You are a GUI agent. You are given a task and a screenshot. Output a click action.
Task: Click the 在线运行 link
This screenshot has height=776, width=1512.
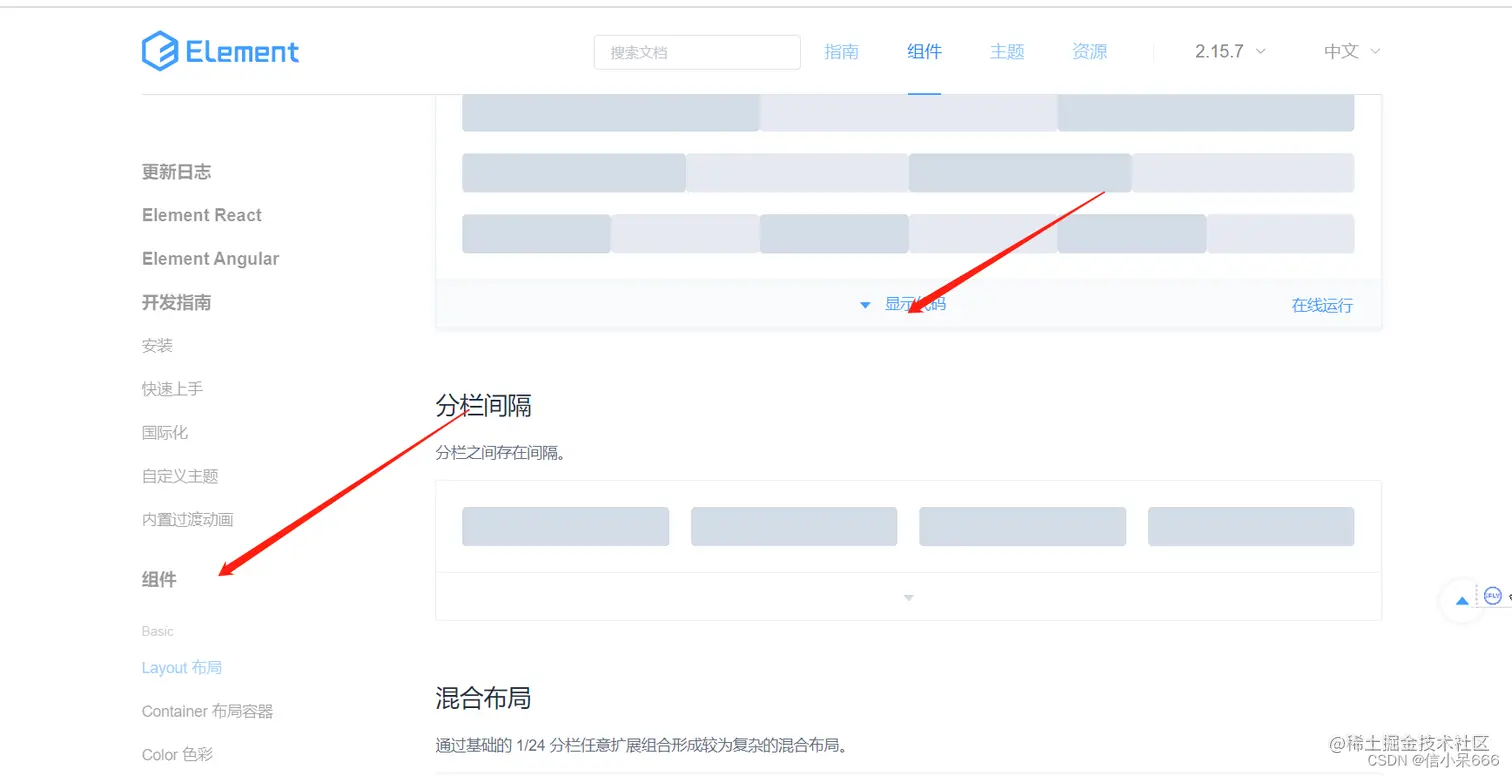[x=1321, y=305]
